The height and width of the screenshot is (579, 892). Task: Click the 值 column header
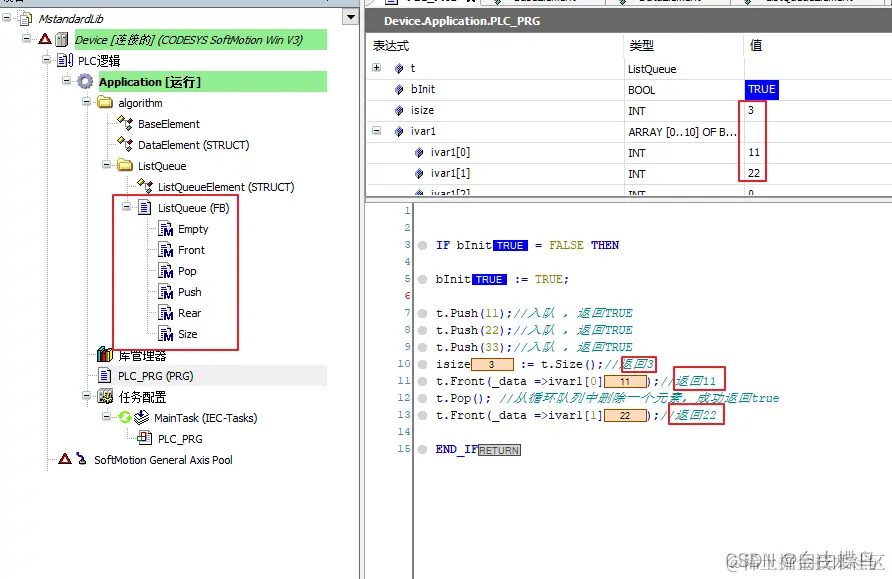click(756, 45)
